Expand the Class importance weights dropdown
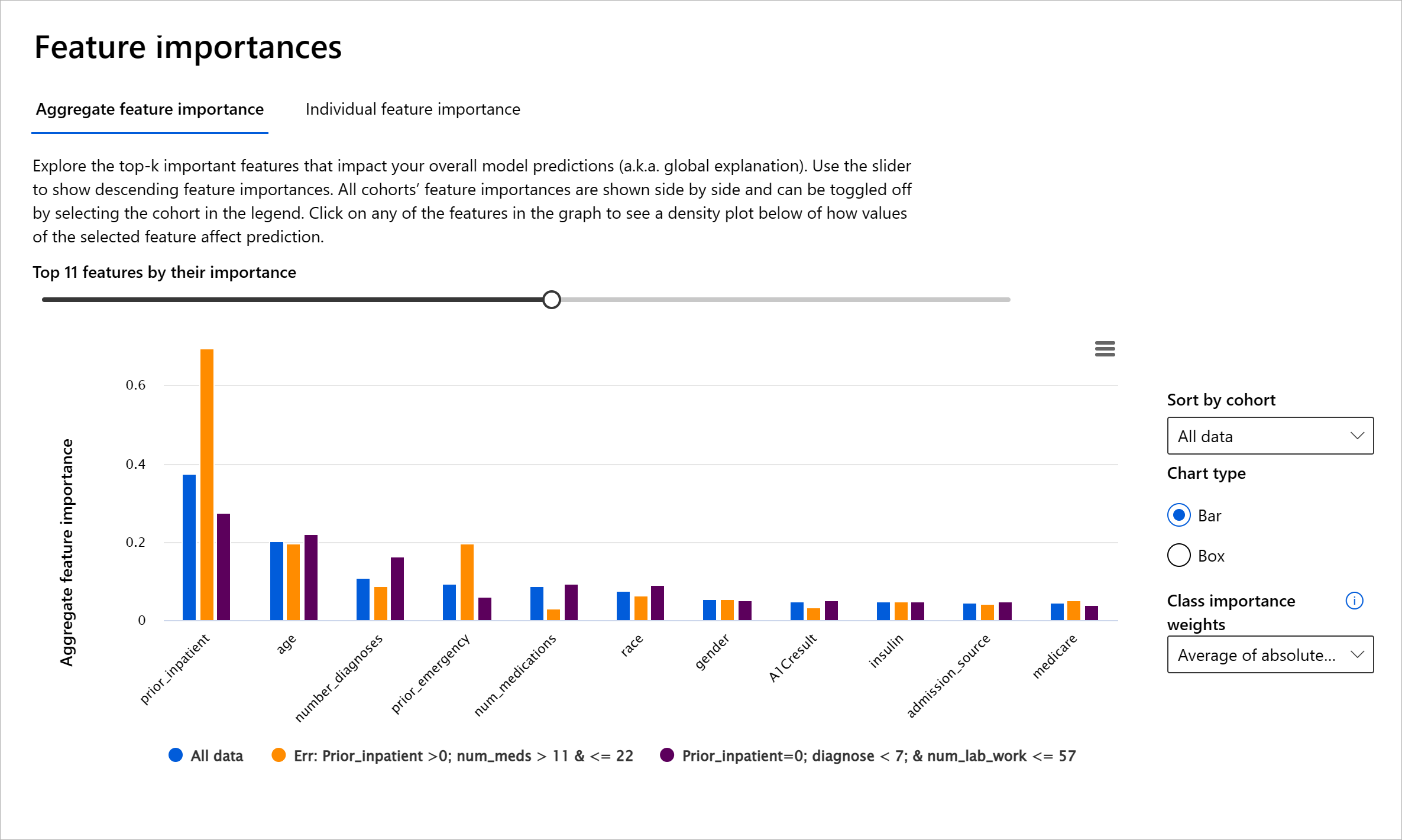The image size is (1402, 840). pyautogui.click(x=1271, y=655)
